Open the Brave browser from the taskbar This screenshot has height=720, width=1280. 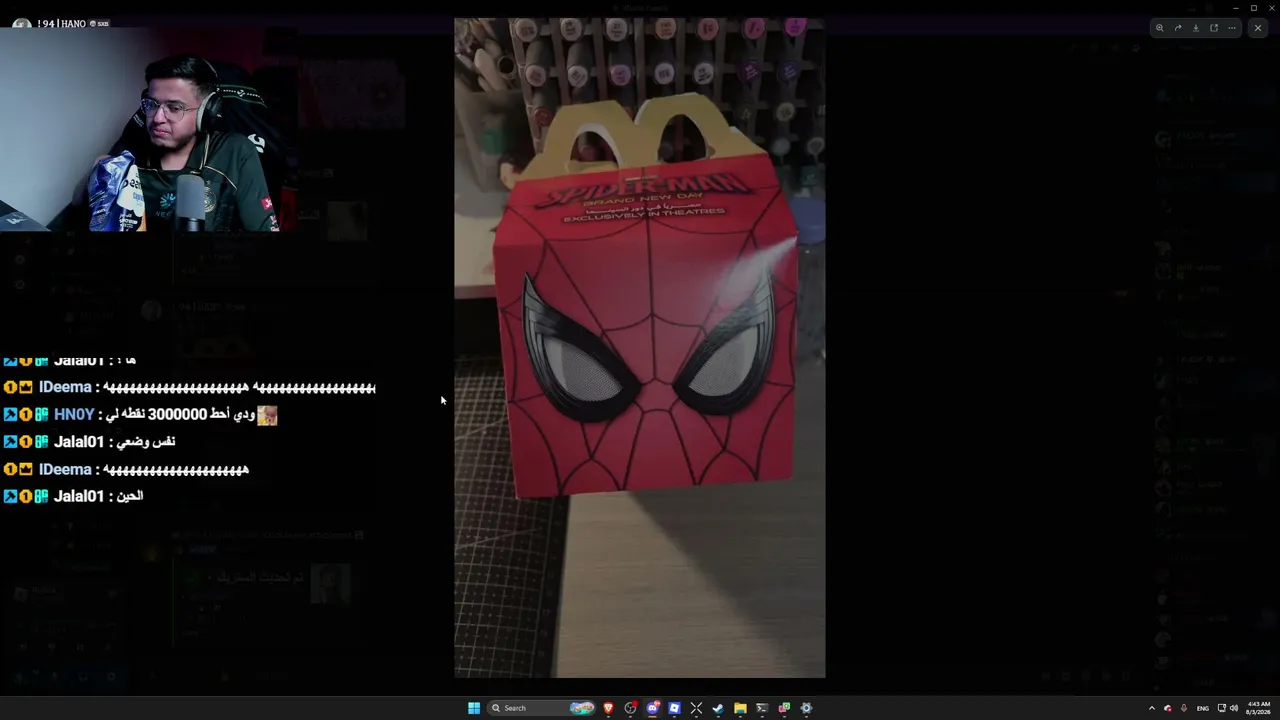pyautogui.click(x=608, y=708)
